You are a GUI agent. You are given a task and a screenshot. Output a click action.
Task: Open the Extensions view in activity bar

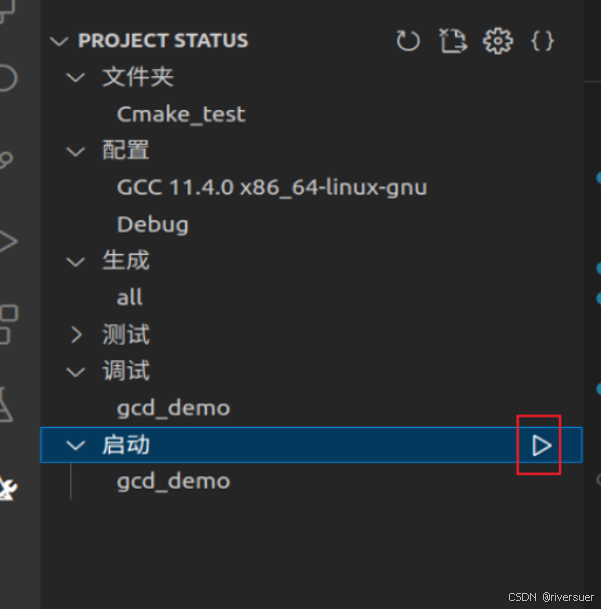pyautogui.click(x=8, y=322)
